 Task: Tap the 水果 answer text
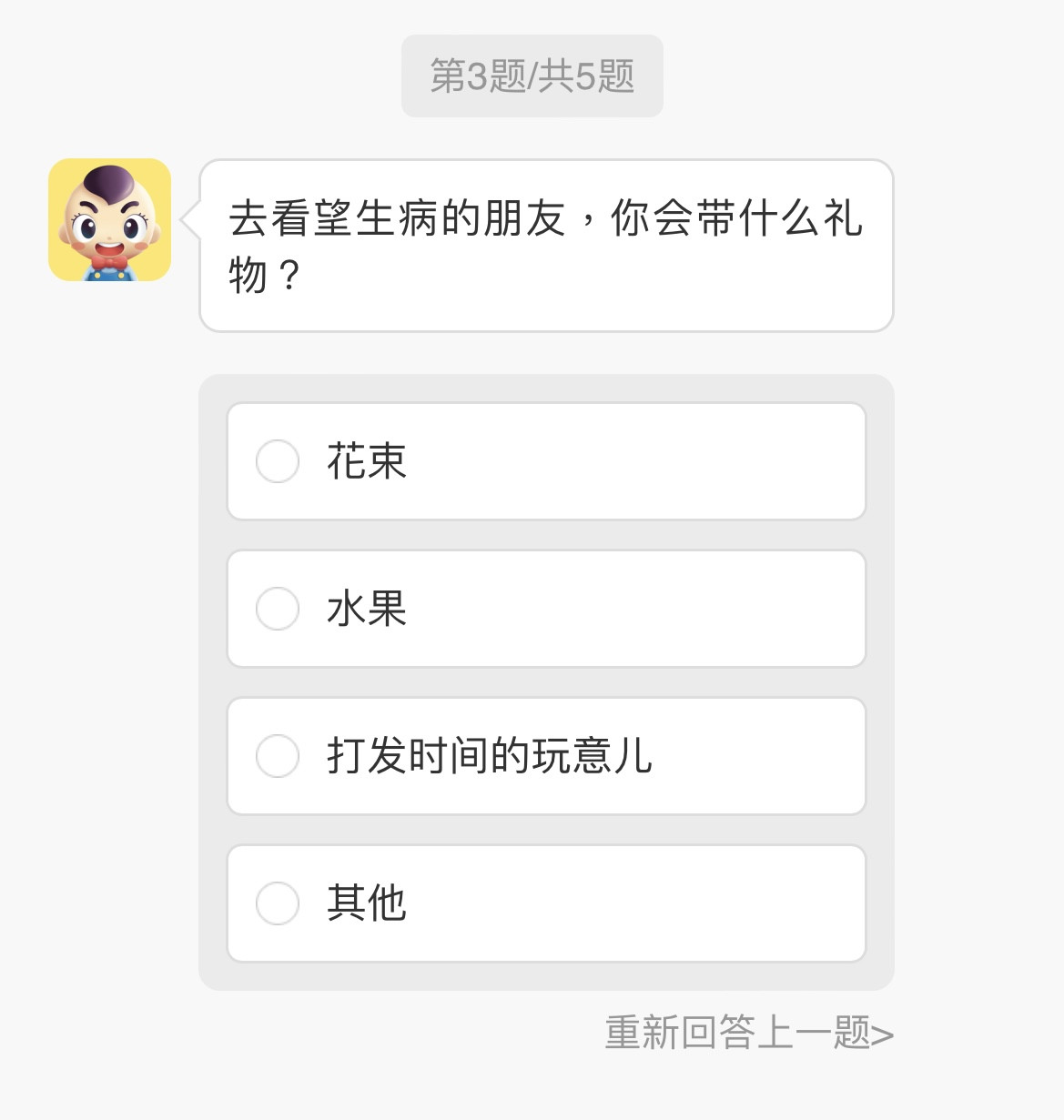click(366, 609)
